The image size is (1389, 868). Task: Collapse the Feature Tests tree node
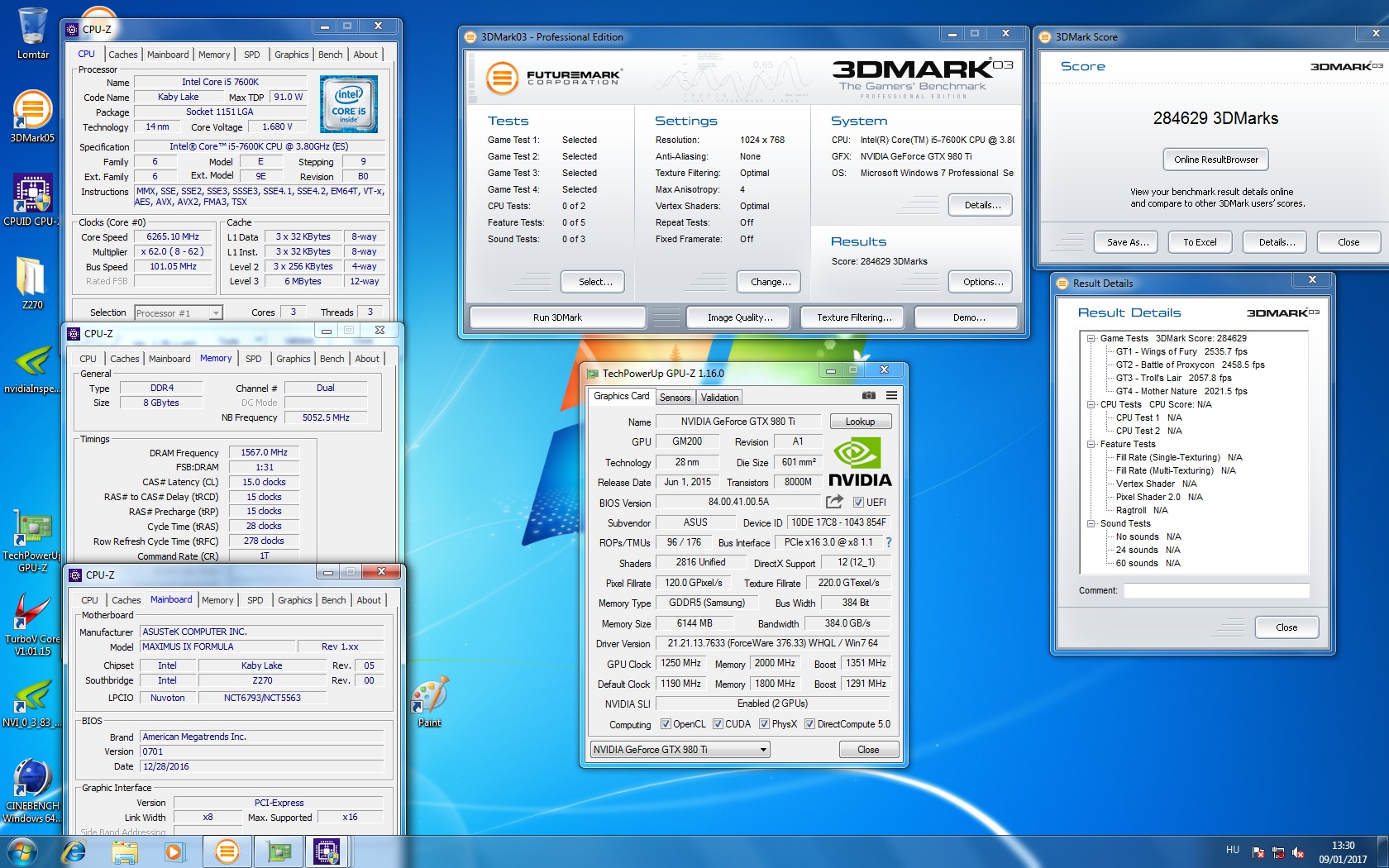coord(1091,444)
